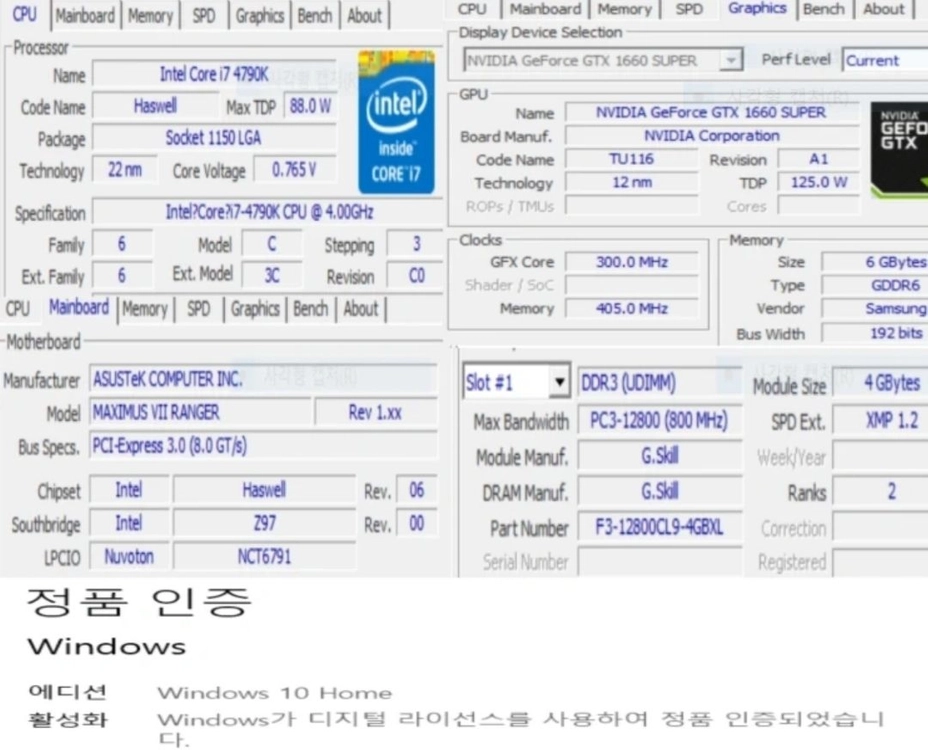The width and height of the screenshot is (928, 750).
Task: Select the CPU tab in Graphics panel
Action: coord(472,9)
